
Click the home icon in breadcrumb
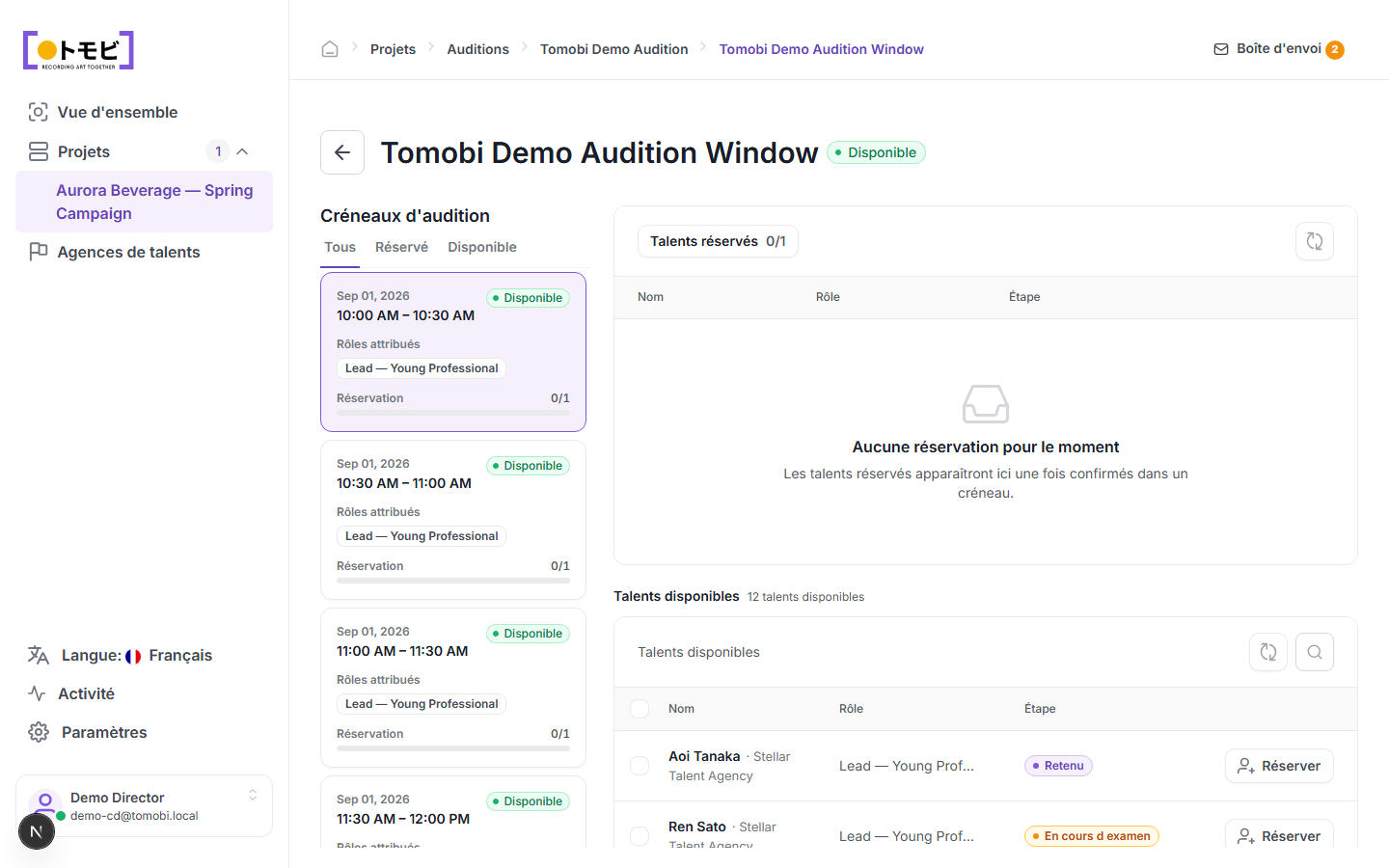(330, 49)
